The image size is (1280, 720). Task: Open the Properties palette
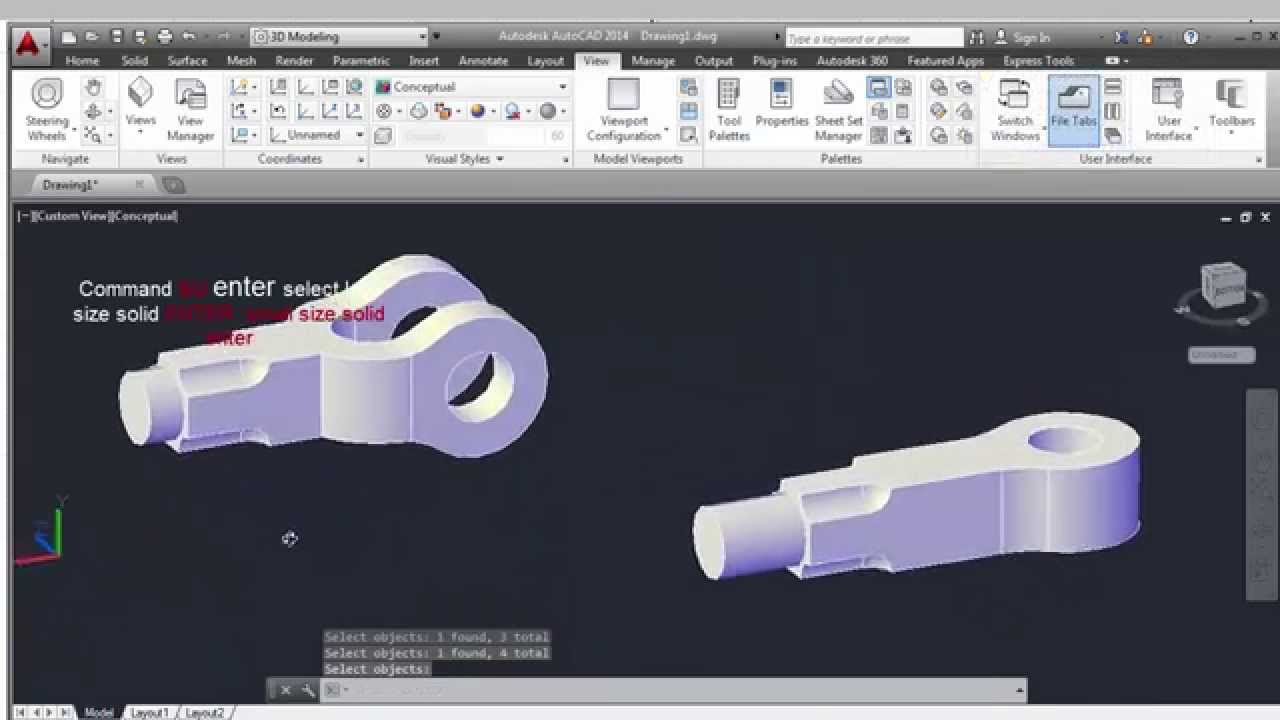781,104
